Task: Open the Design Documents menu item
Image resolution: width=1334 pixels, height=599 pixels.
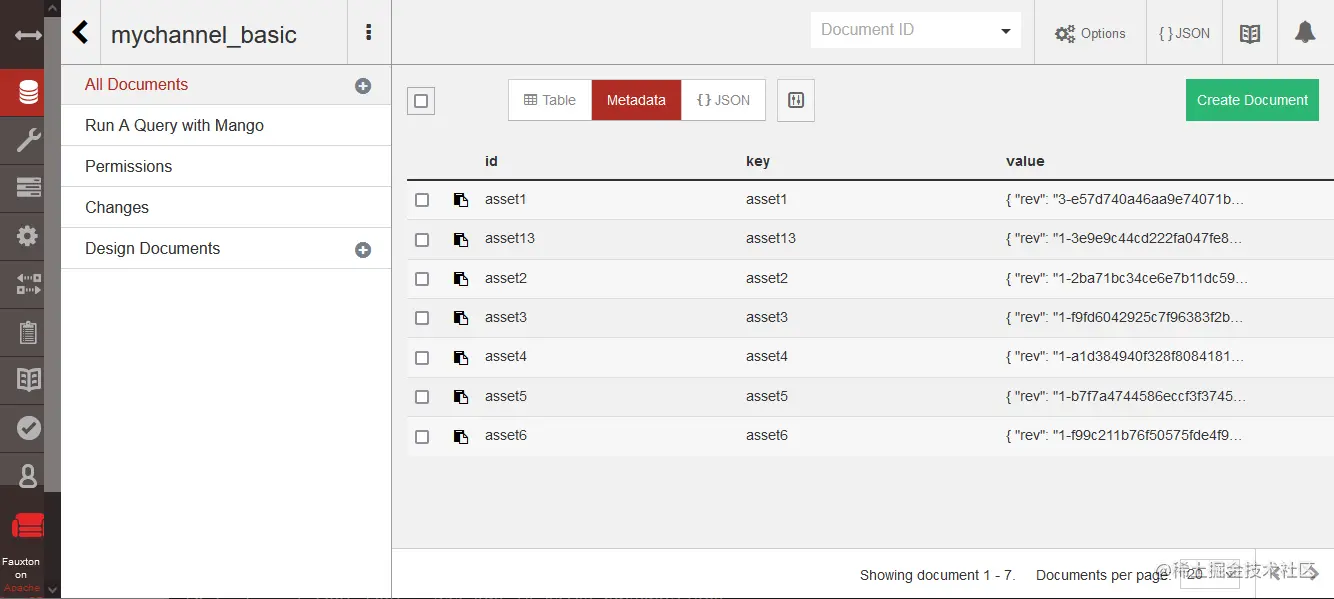Action: pyautogui.click(x=152, y=249)
